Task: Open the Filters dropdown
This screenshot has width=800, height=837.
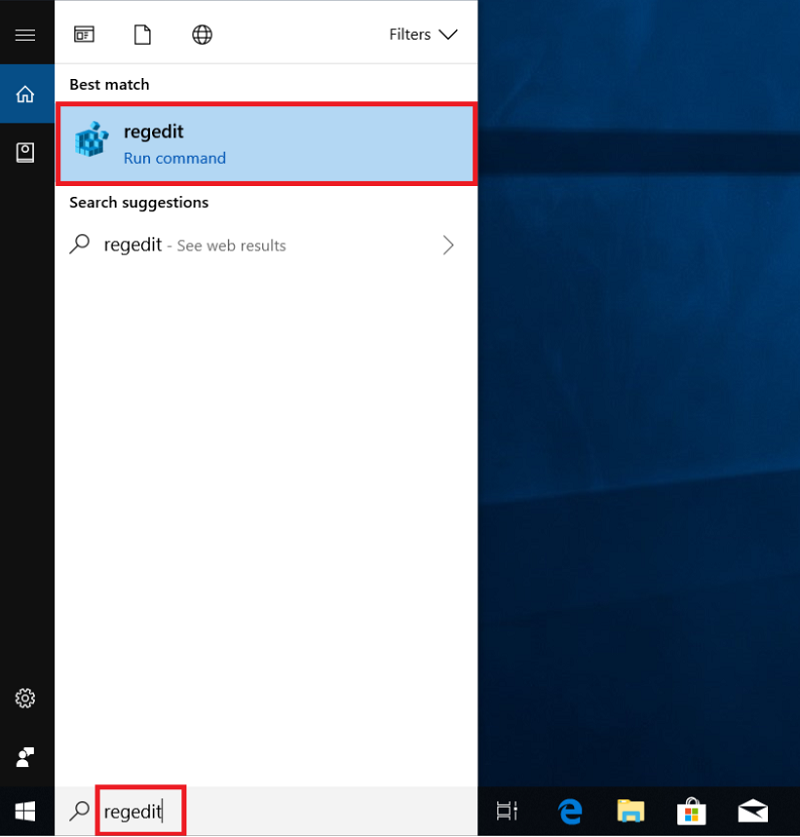Action: pyautogui.click(x=422, y=33)
